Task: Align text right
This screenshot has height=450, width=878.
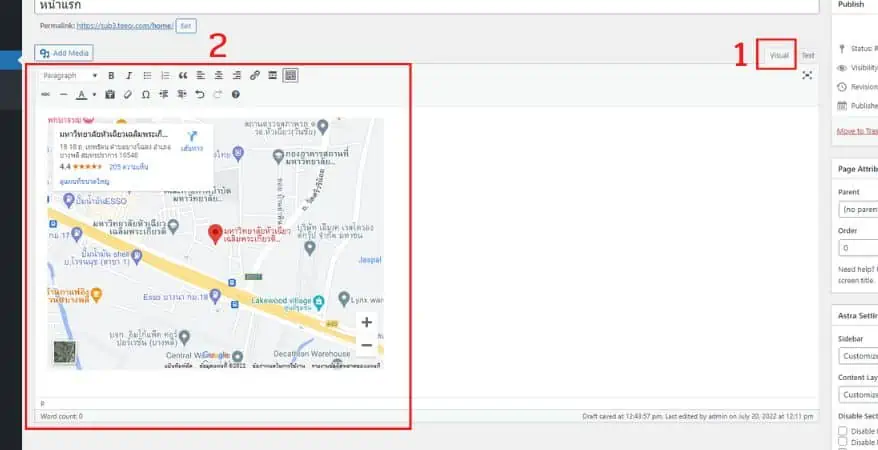Action: [x=237, y=76]
